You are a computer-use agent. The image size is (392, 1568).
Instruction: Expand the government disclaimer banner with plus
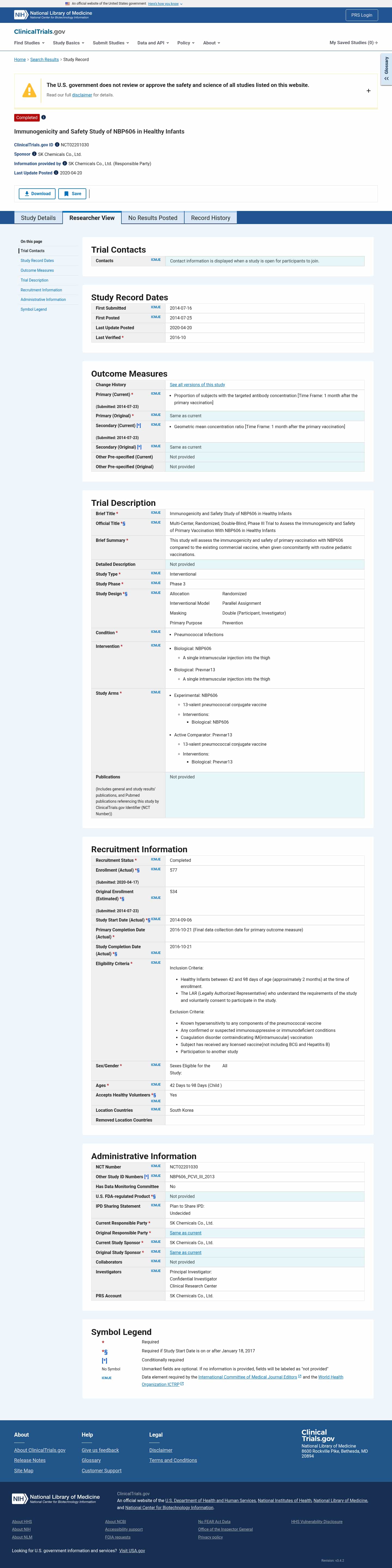368,91
